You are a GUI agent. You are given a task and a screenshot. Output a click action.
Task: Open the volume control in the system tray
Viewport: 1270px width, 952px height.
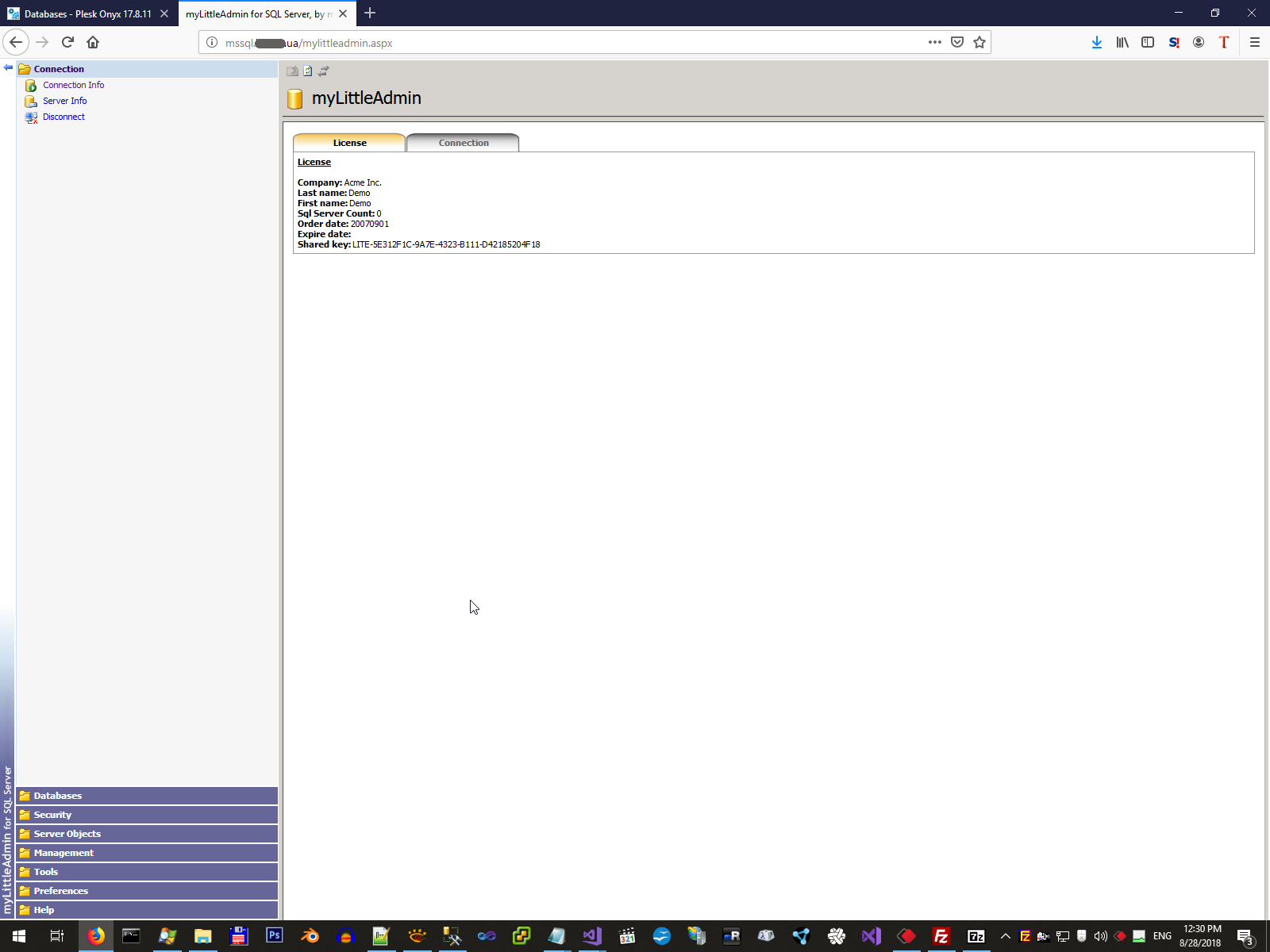pos(1100,936)
